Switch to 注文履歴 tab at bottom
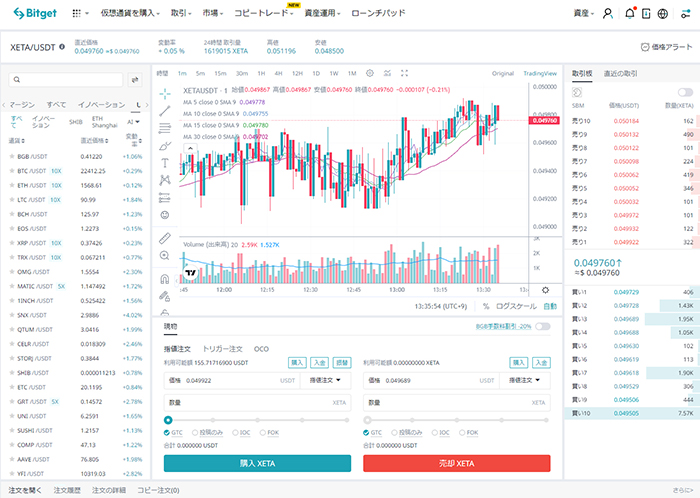 coord(67,490)
